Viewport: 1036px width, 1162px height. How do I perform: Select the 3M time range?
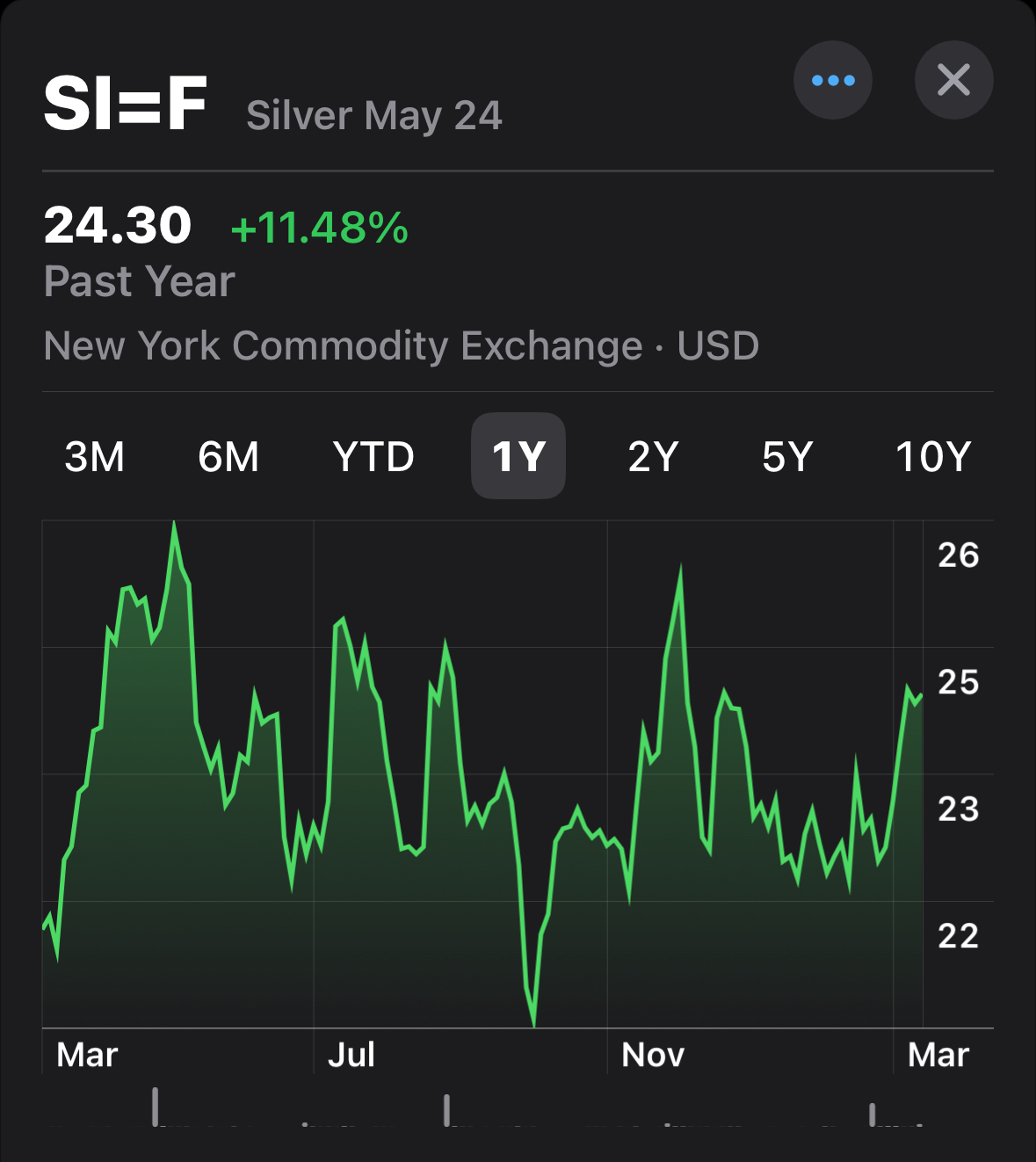coord(95,457)
